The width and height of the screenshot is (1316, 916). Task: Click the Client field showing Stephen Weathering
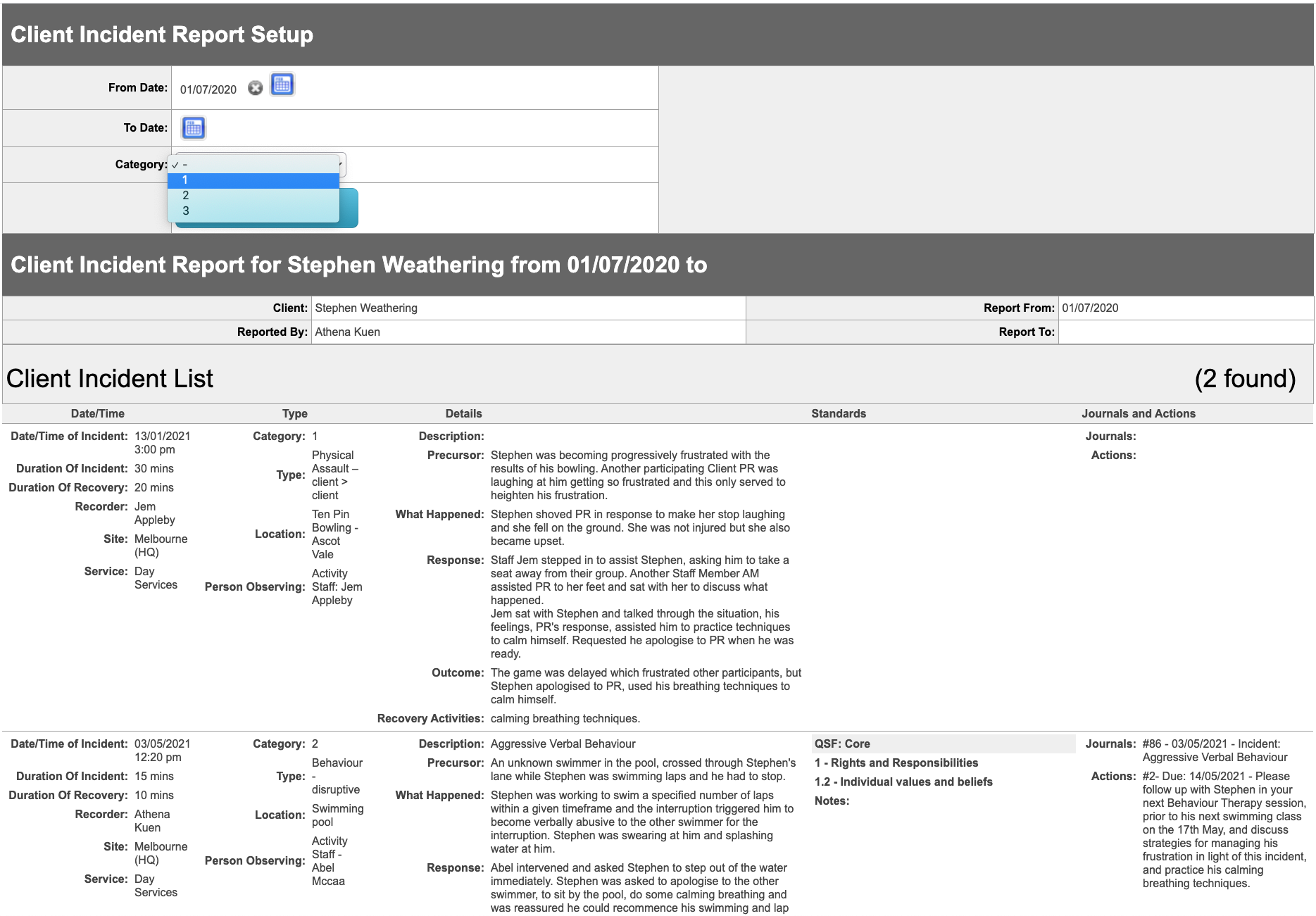[x=528, y=308]
